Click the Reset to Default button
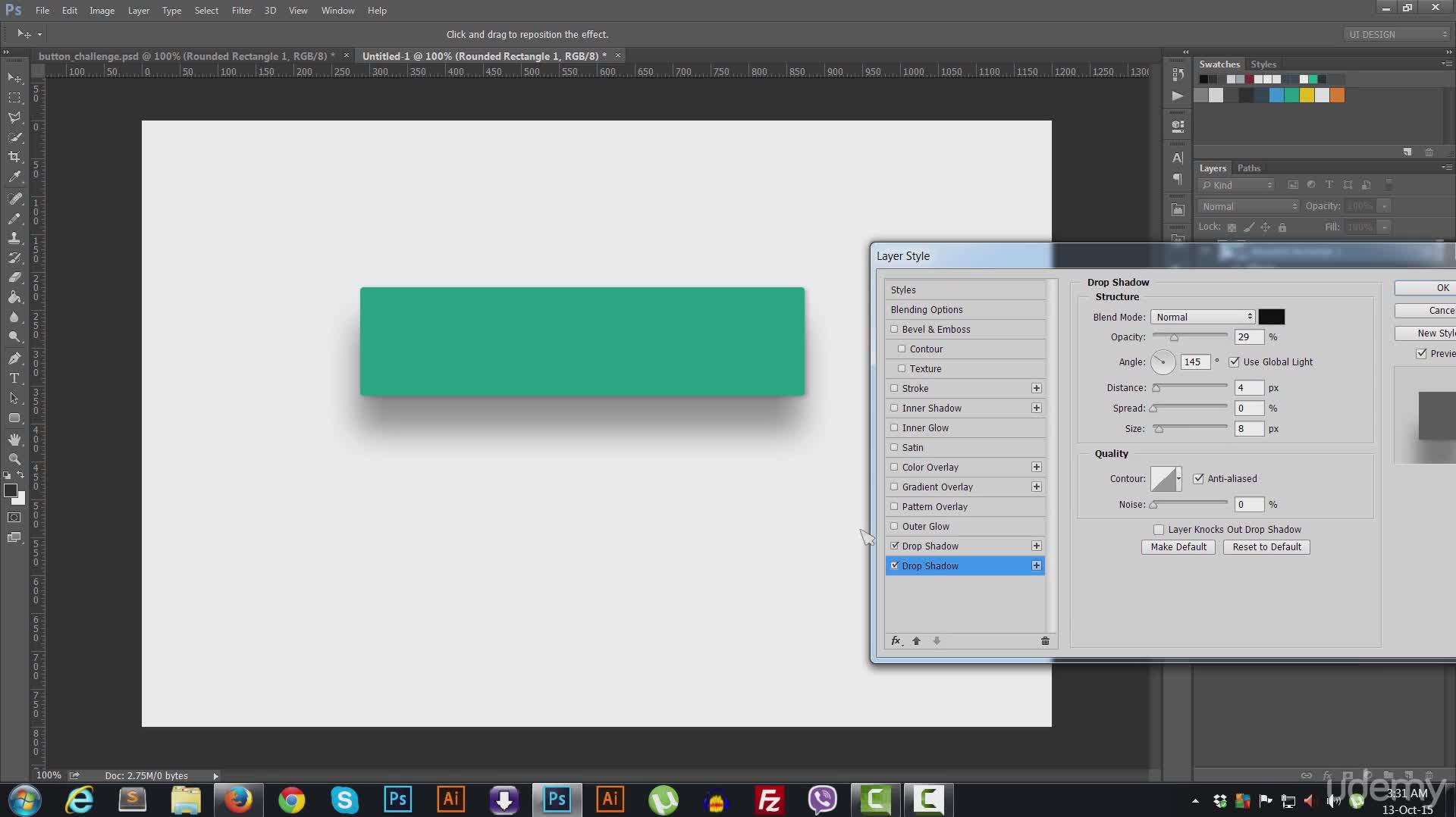This screenshot has width=1456, height=817. (1266, 547)
